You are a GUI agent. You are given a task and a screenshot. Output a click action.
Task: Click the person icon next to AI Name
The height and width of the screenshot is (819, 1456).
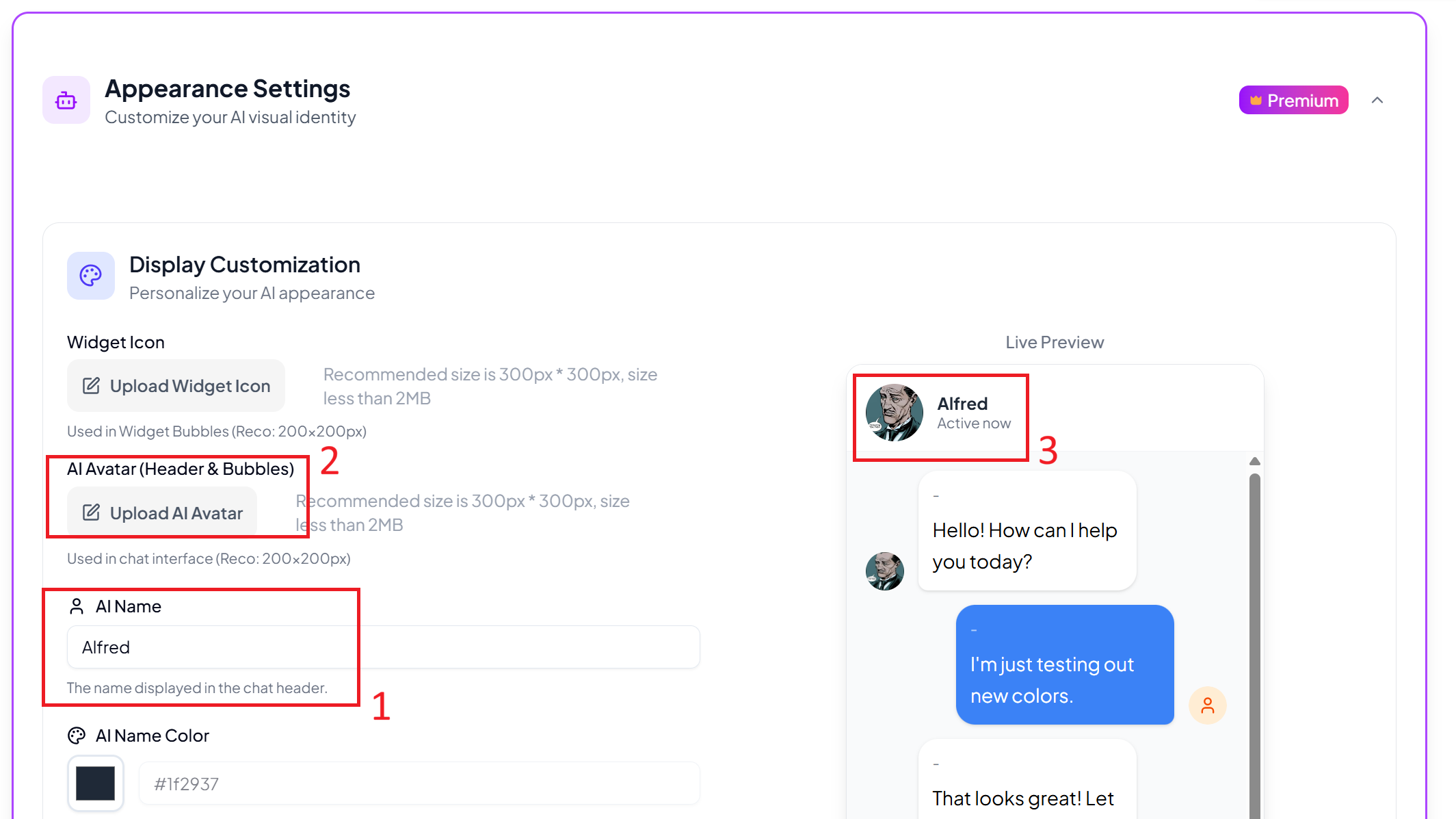coord(77,607)
